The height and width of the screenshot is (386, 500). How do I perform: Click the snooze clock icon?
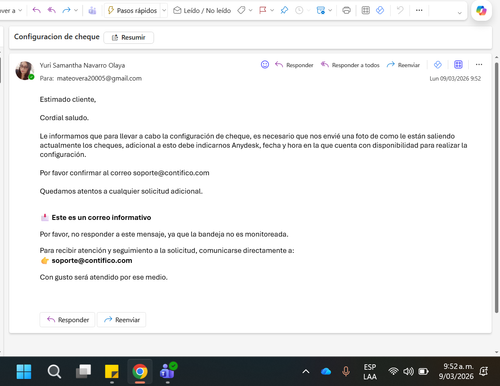(x=299, y=11)
